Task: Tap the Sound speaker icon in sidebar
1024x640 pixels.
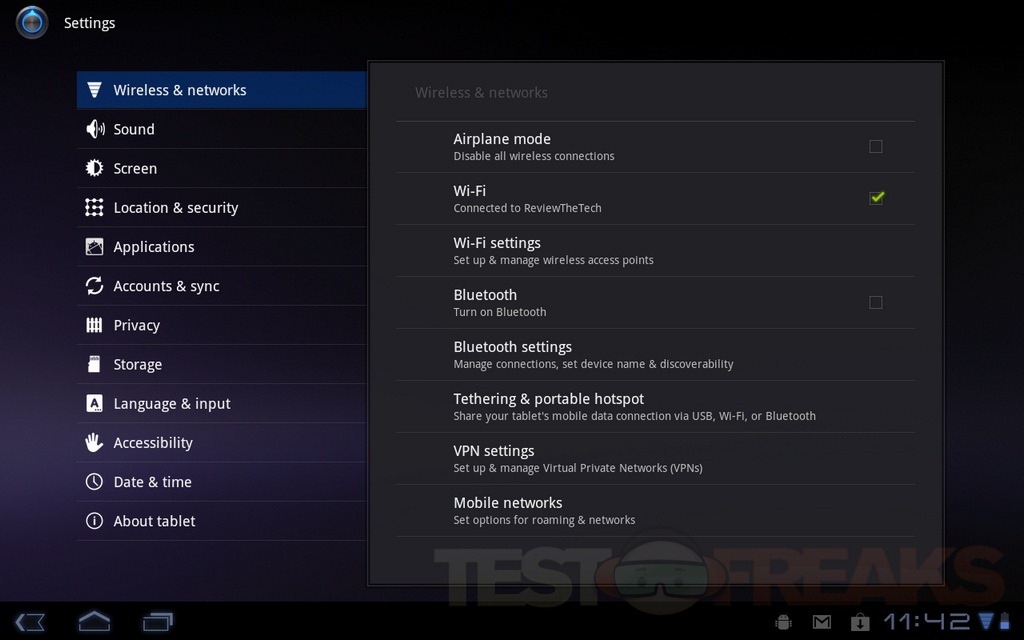Action: point(95,129)
